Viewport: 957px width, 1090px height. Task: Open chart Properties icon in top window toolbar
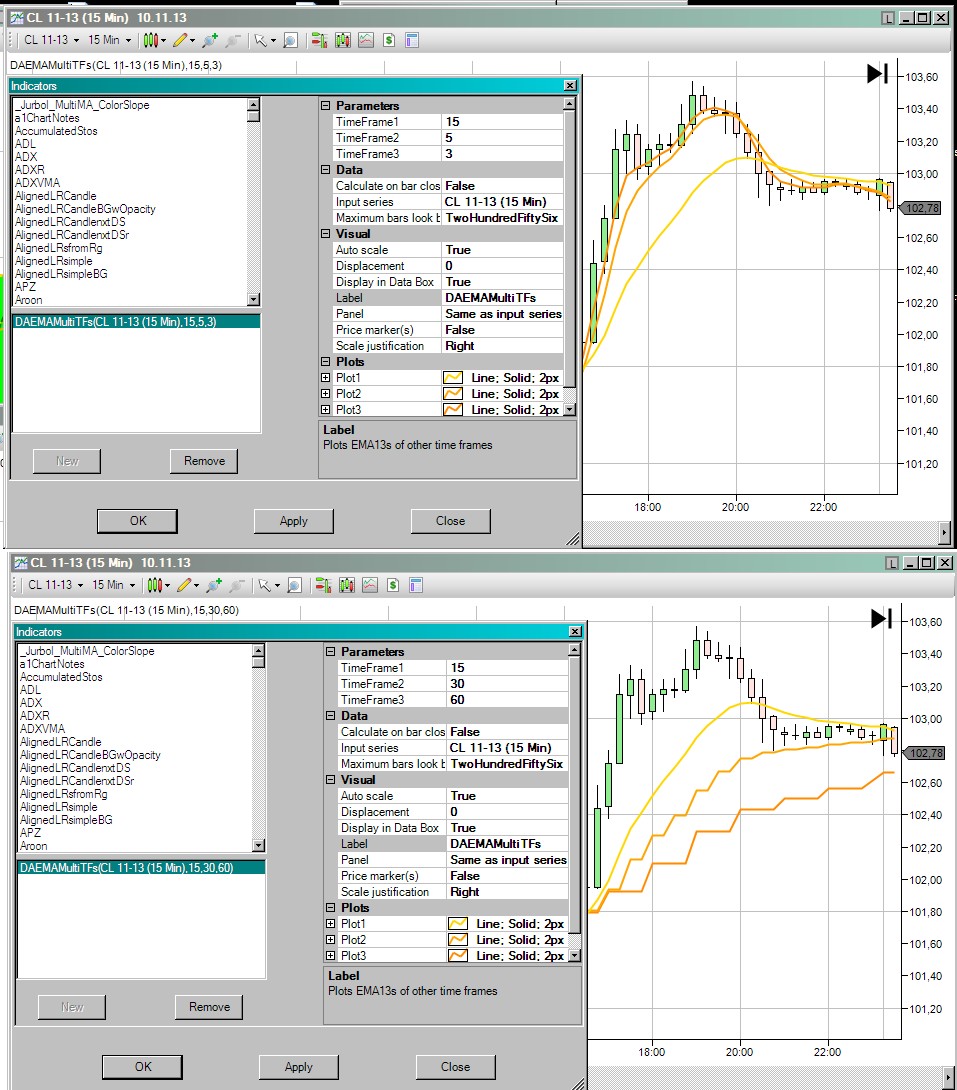coord(411,40)
